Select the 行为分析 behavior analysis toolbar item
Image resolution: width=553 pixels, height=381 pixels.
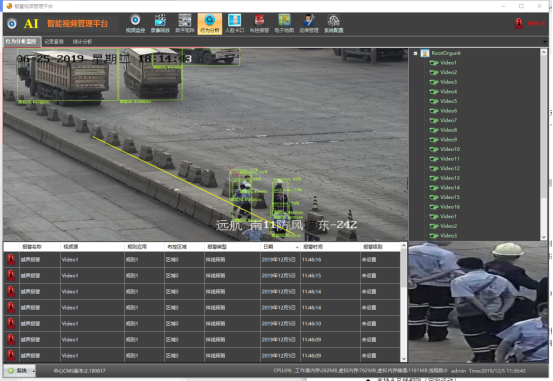pos(210,24)
